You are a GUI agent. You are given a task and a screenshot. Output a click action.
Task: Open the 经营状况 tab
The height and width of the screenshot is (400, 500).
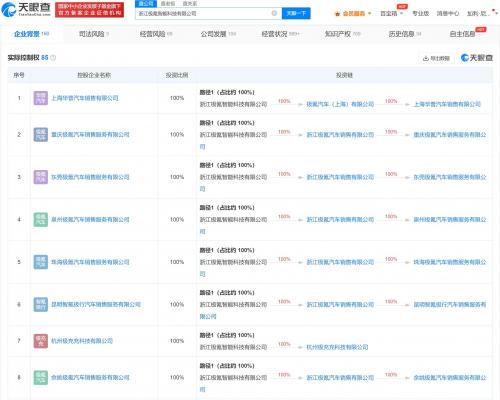click(280, 34)
